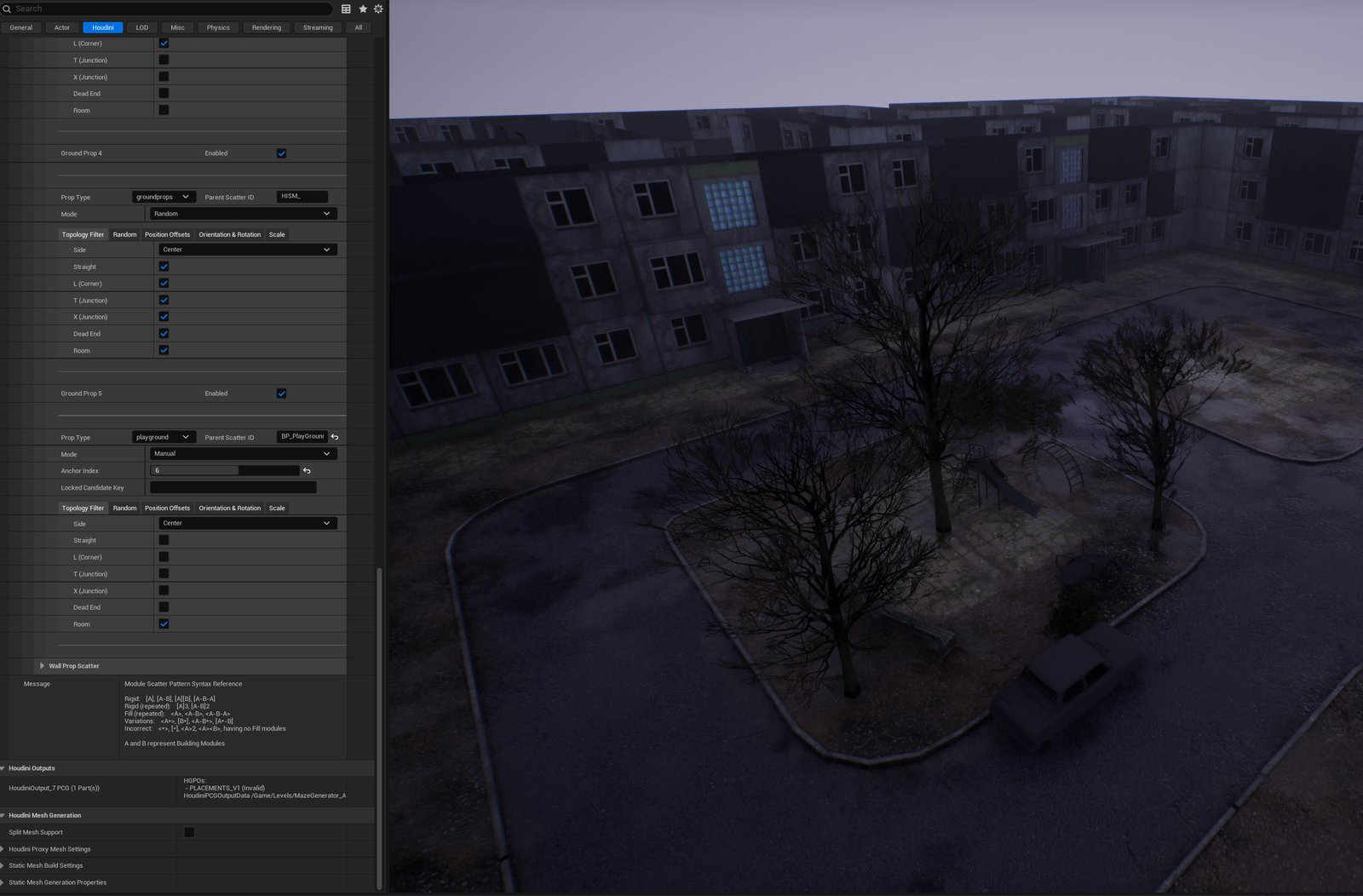Show All properties tab

tap(359, 27)
